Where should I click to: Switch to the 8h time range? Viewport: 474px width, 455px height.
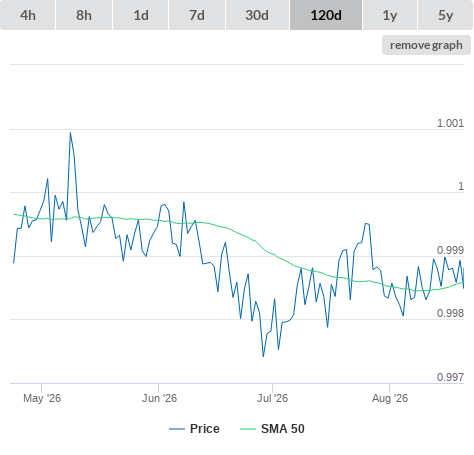point(84,15)
